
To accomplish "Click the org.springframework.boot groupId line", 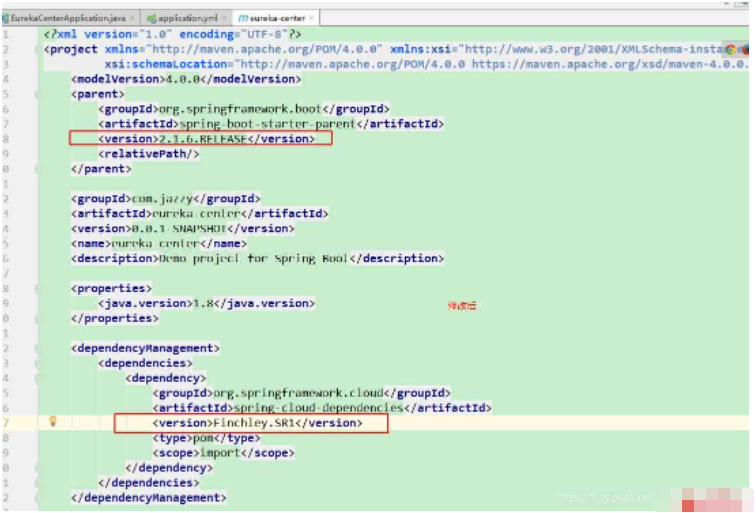I will [244, 109].
